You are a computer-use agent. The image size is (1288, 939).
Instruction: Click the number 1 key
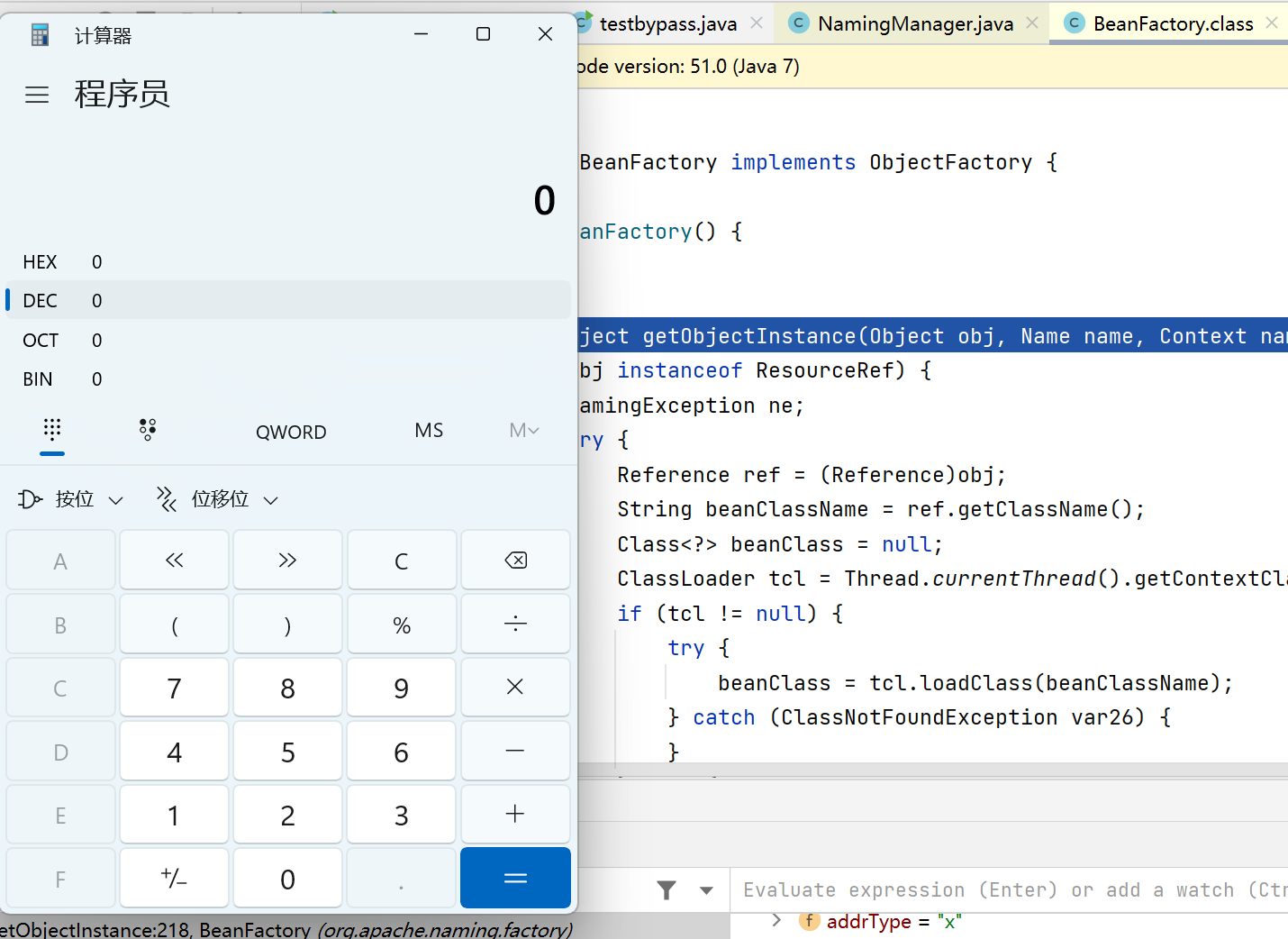coord(174,815)
